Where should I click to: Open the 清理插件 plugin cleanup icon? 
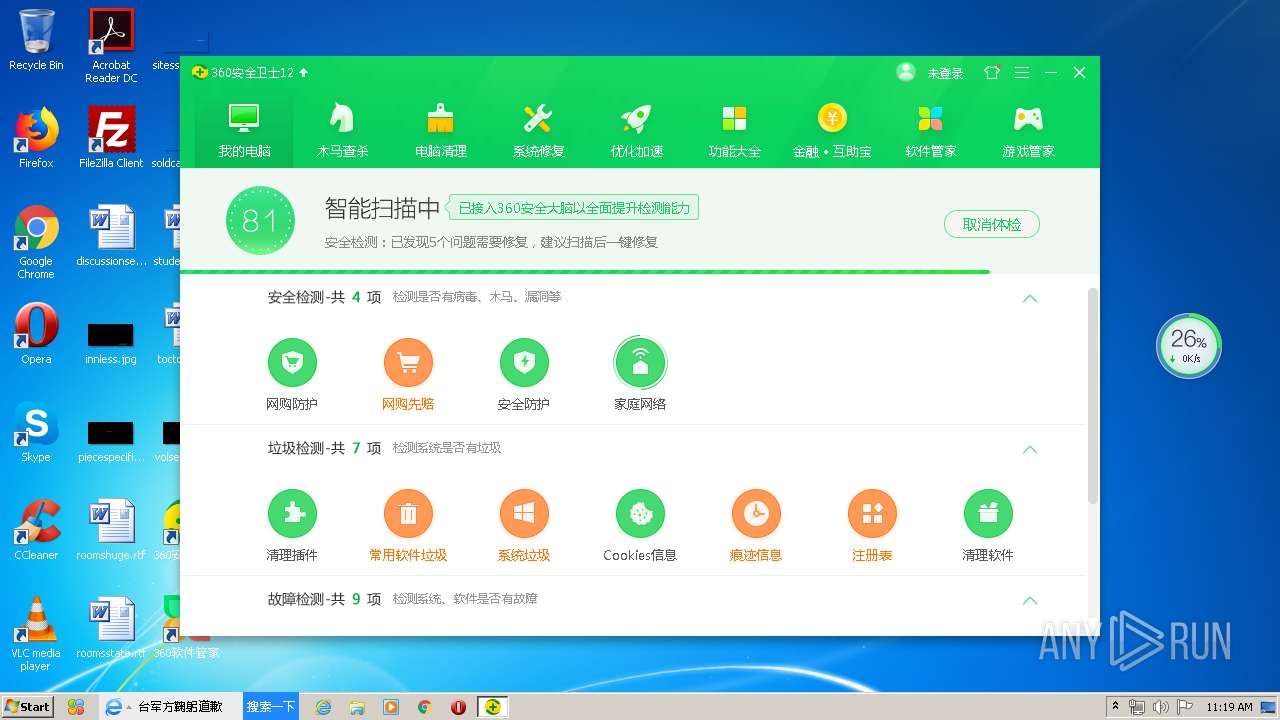click(292, 514)
